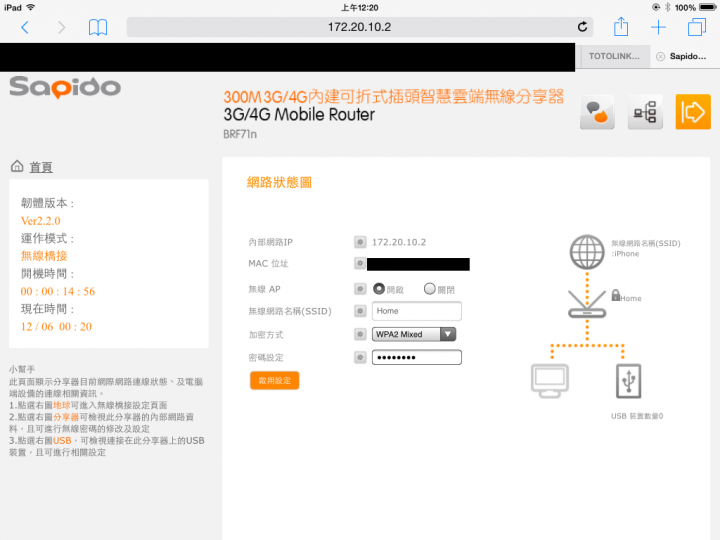
Task: Tap the battery indicator in status bar
Action: point(707,7)
